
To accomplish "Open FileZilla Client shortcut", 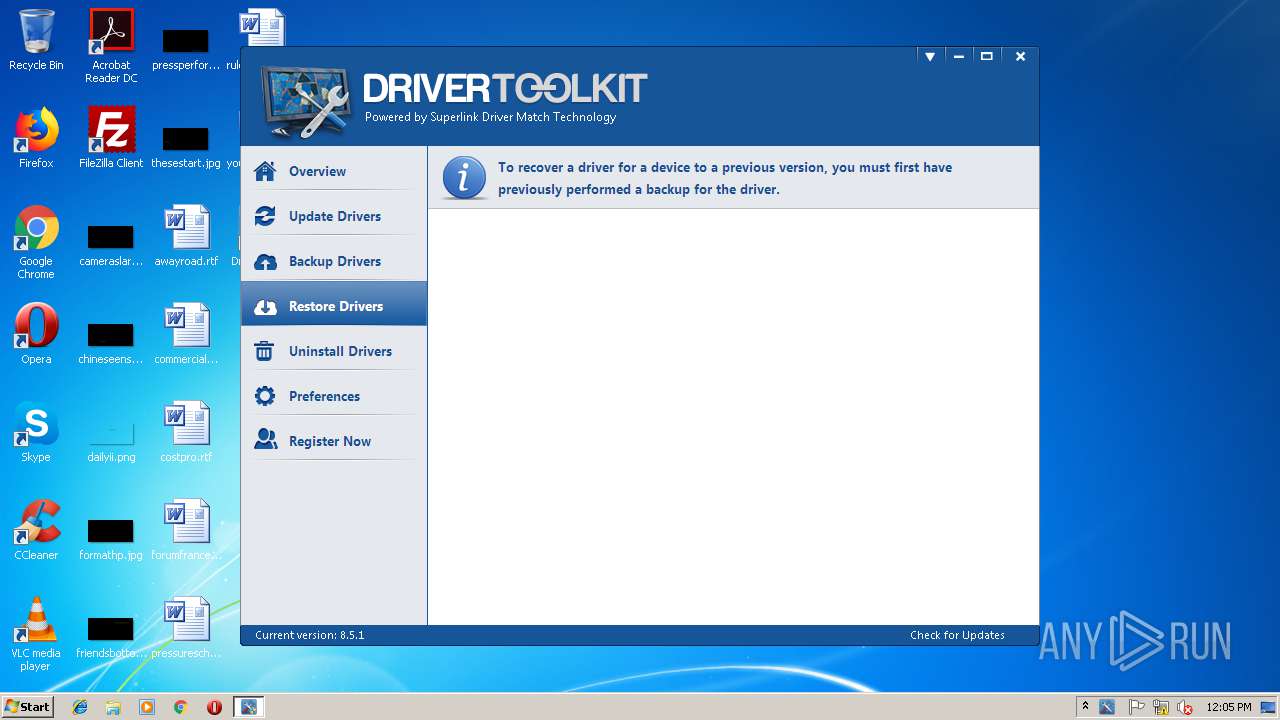I will point(111,138).
